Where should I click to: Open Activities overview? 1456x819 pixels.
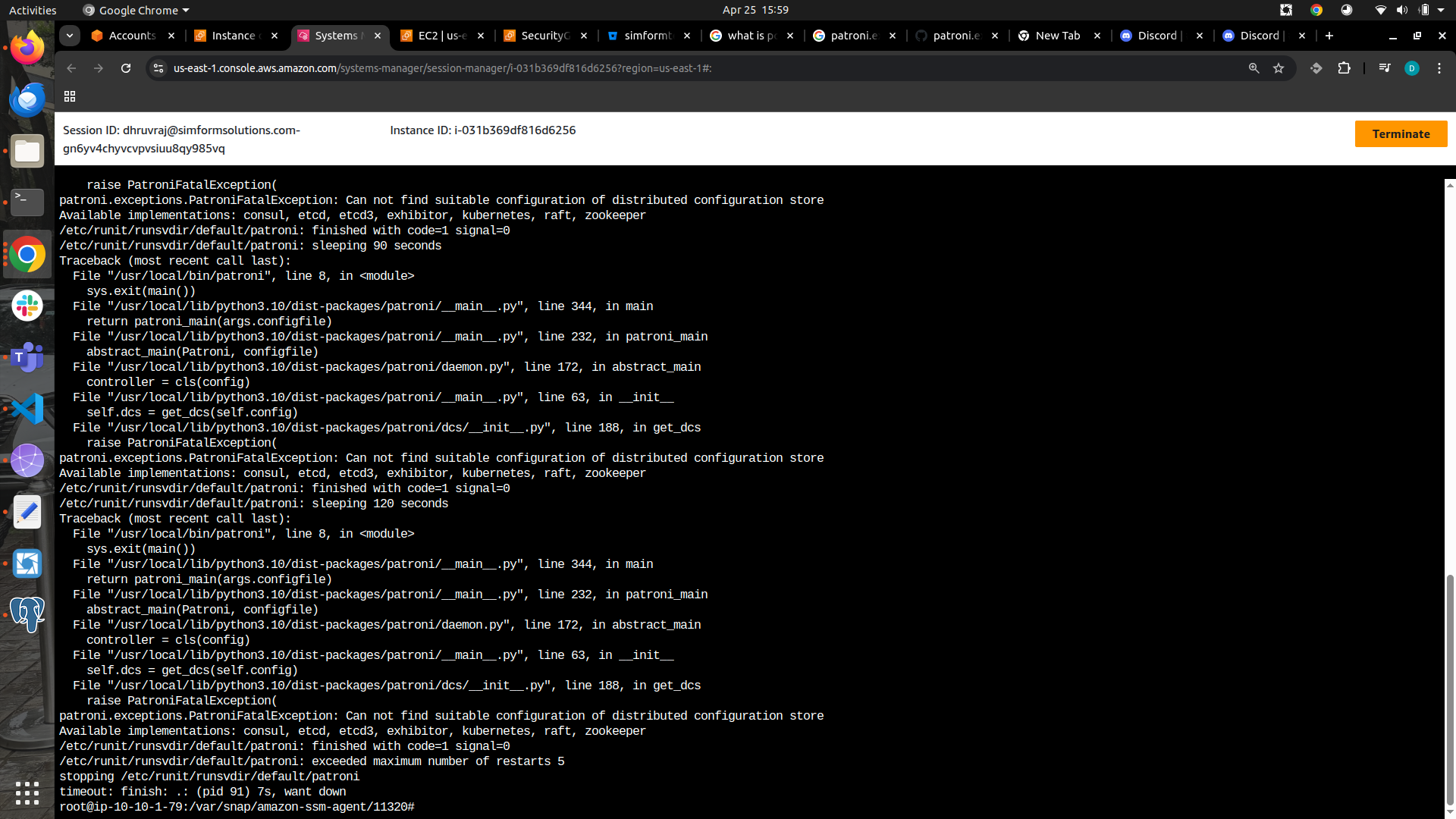(33, 10)
